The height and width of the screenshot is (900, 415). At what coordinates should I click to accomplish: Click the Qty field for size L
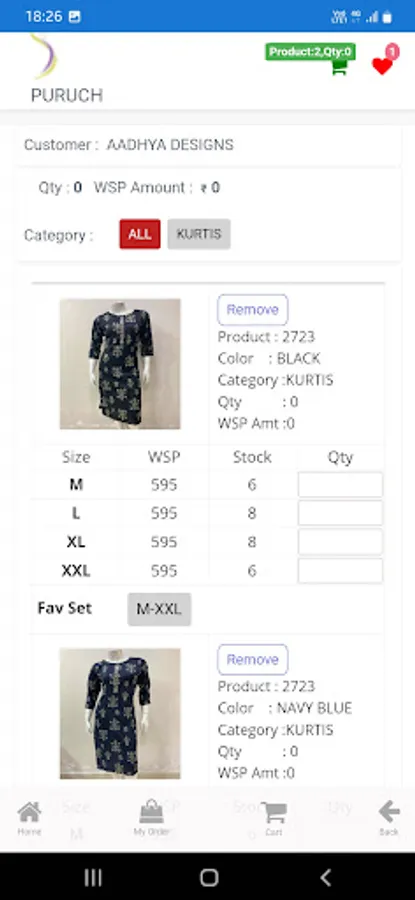[x=340, y=513]
